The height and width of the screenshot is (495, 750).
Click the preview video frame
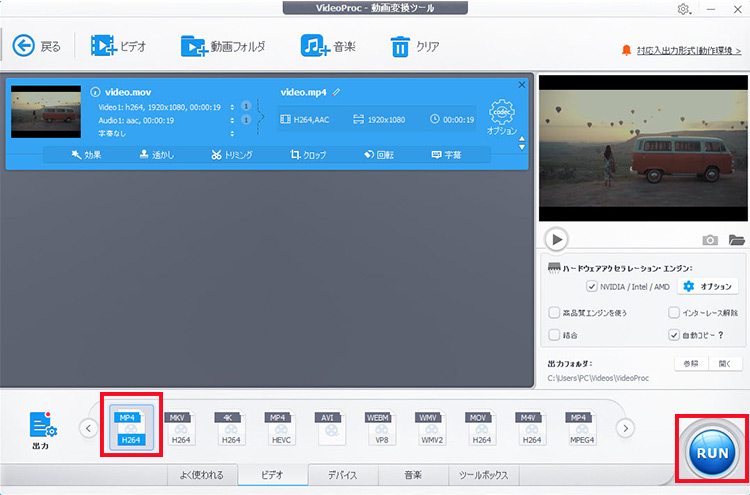(643, 148)
